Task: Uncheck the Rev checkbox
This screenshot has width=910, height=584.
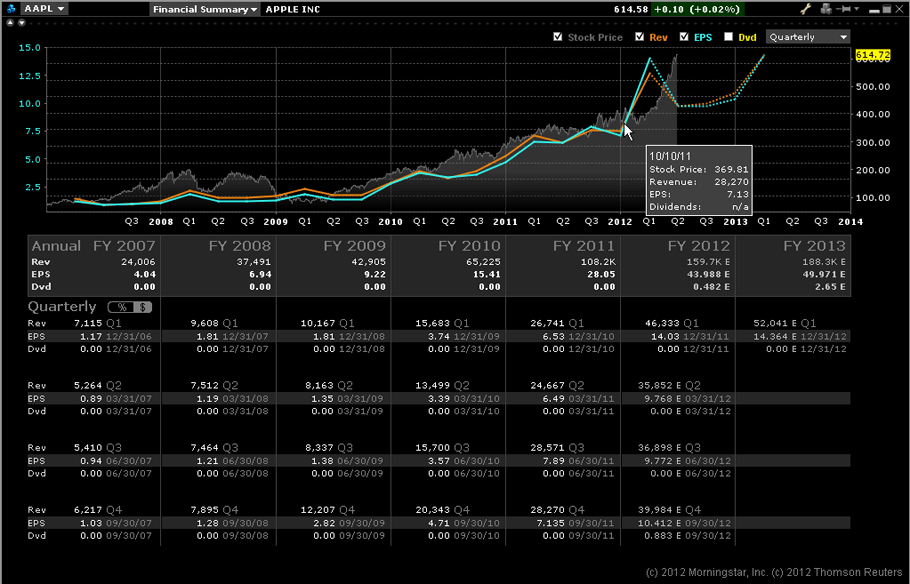Action: [x=640, y=37]
